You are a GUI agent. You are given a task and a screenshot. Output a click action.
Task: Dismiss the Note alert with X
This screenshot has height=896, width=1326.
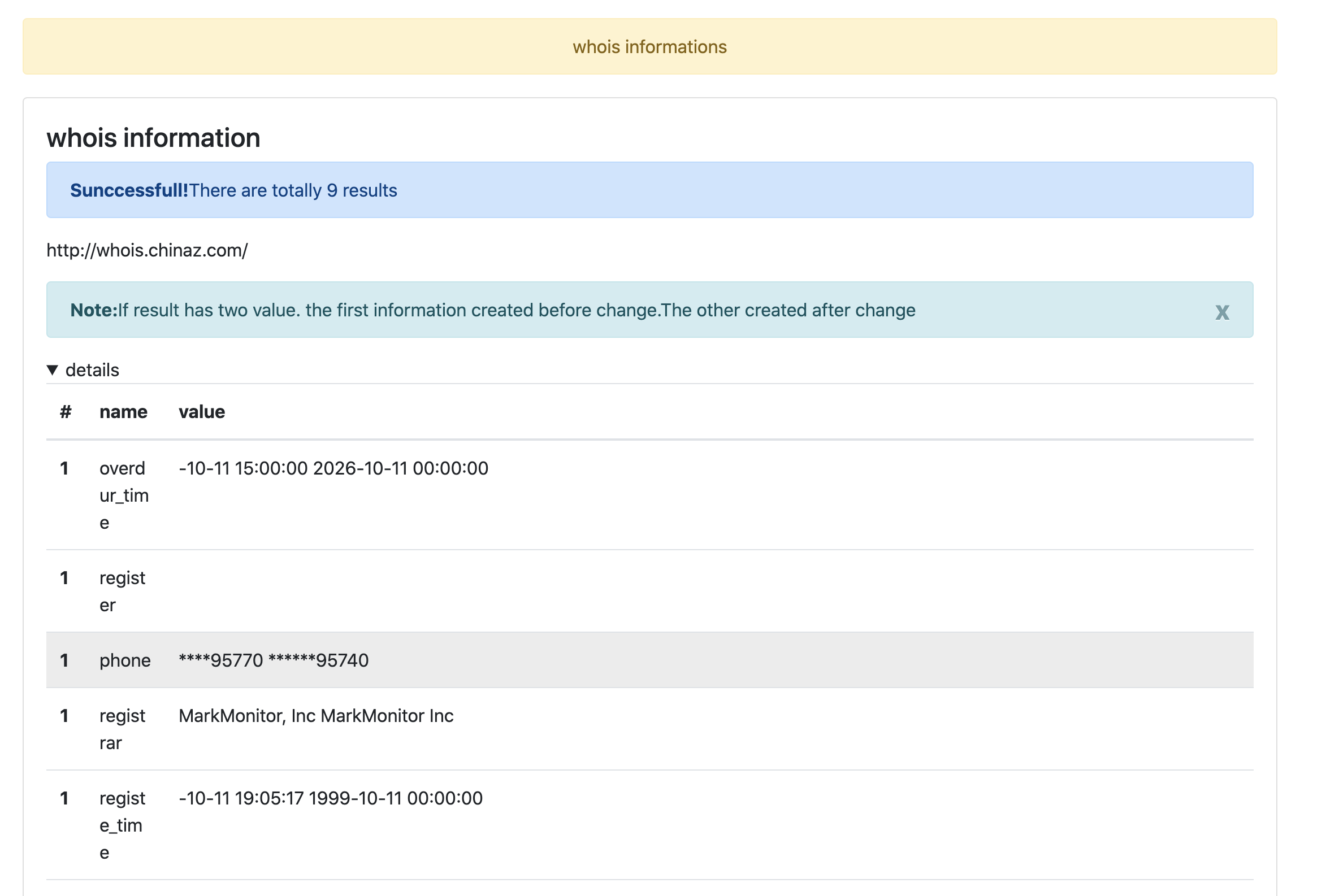1221,312
